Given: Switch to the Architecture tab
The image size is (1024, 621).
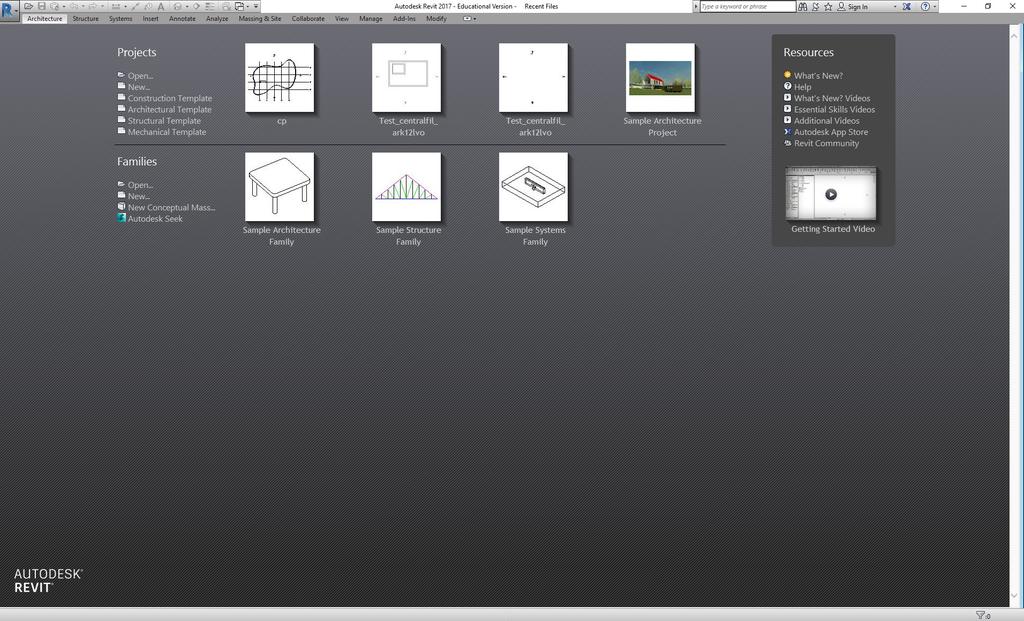Looking at the screenshot, I should coord(44,19).
